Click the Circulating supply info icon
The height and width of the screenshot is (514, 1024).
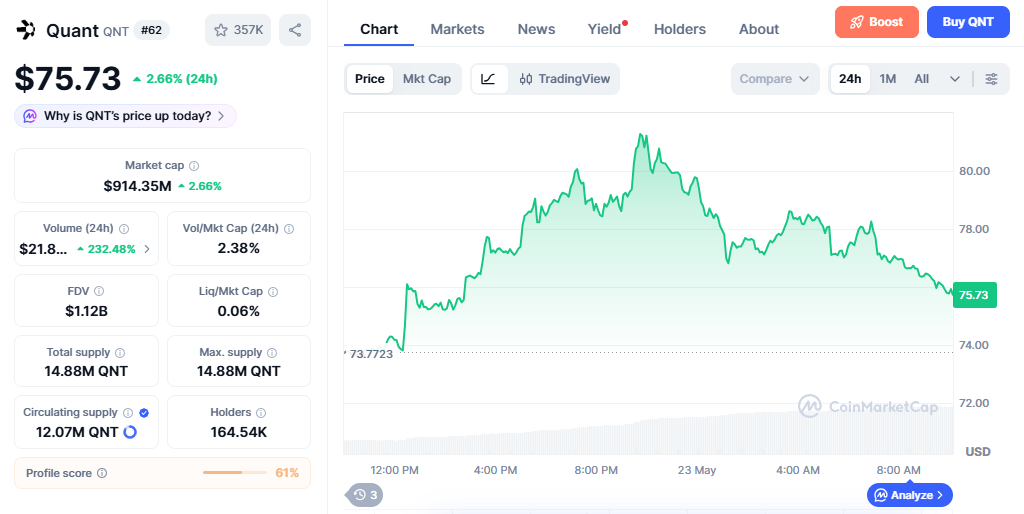tap(128, 413)
